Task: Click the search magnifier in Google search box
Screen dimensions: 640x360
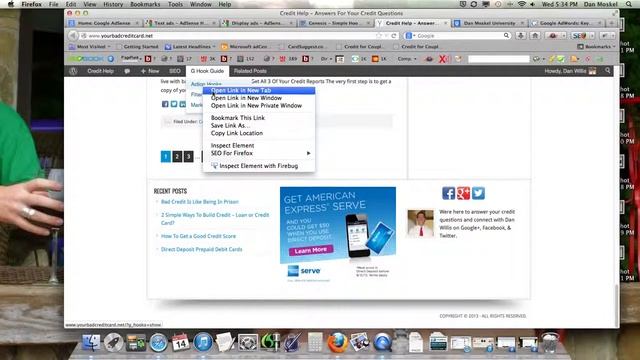Action: click(506, 36)
